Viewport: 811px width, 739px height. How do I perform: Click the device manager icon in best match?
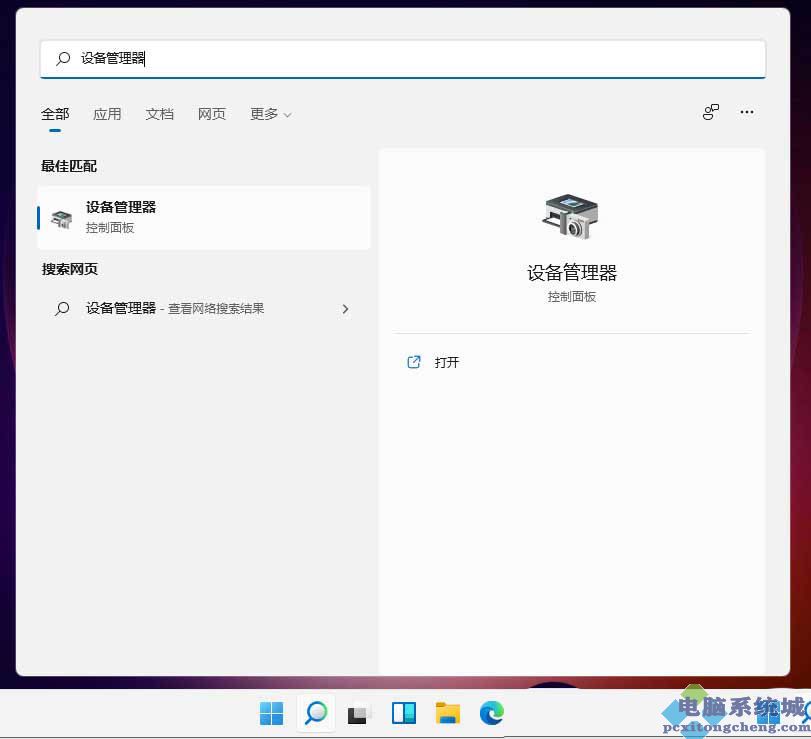point(62,219)
